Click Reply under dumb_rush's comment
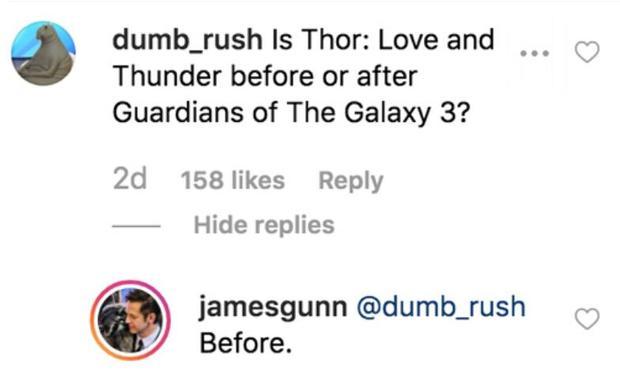The image size is (620, 386). point(351,181)
